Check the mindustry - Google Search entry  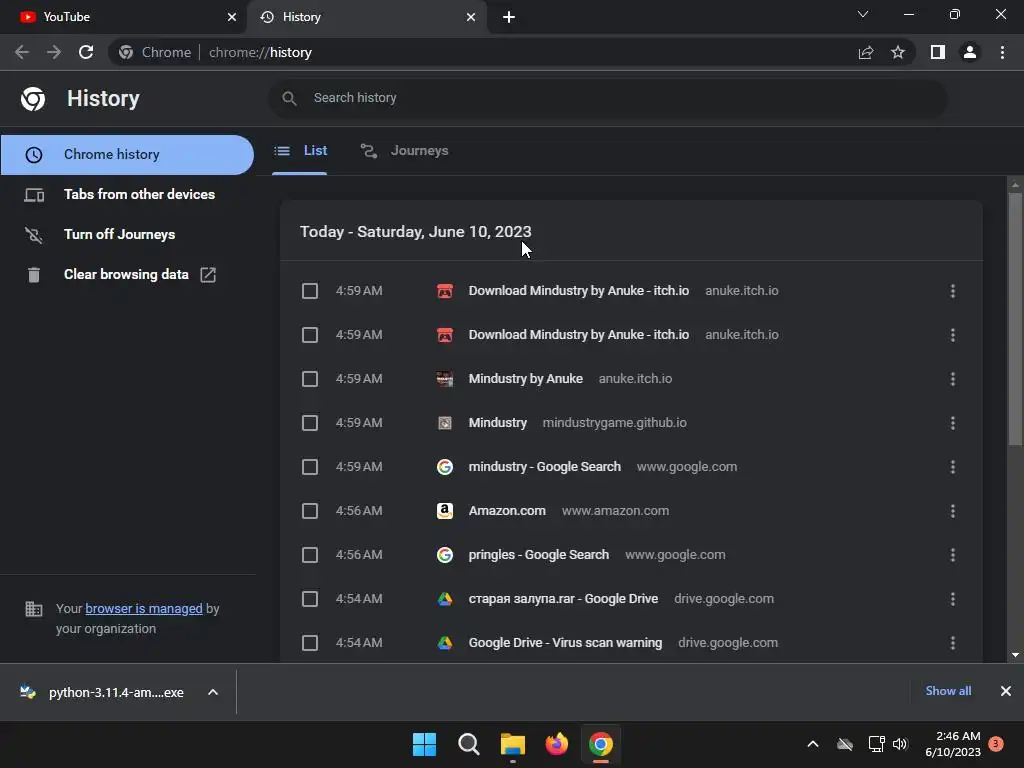pyautogui.click(x=310, y=467)
